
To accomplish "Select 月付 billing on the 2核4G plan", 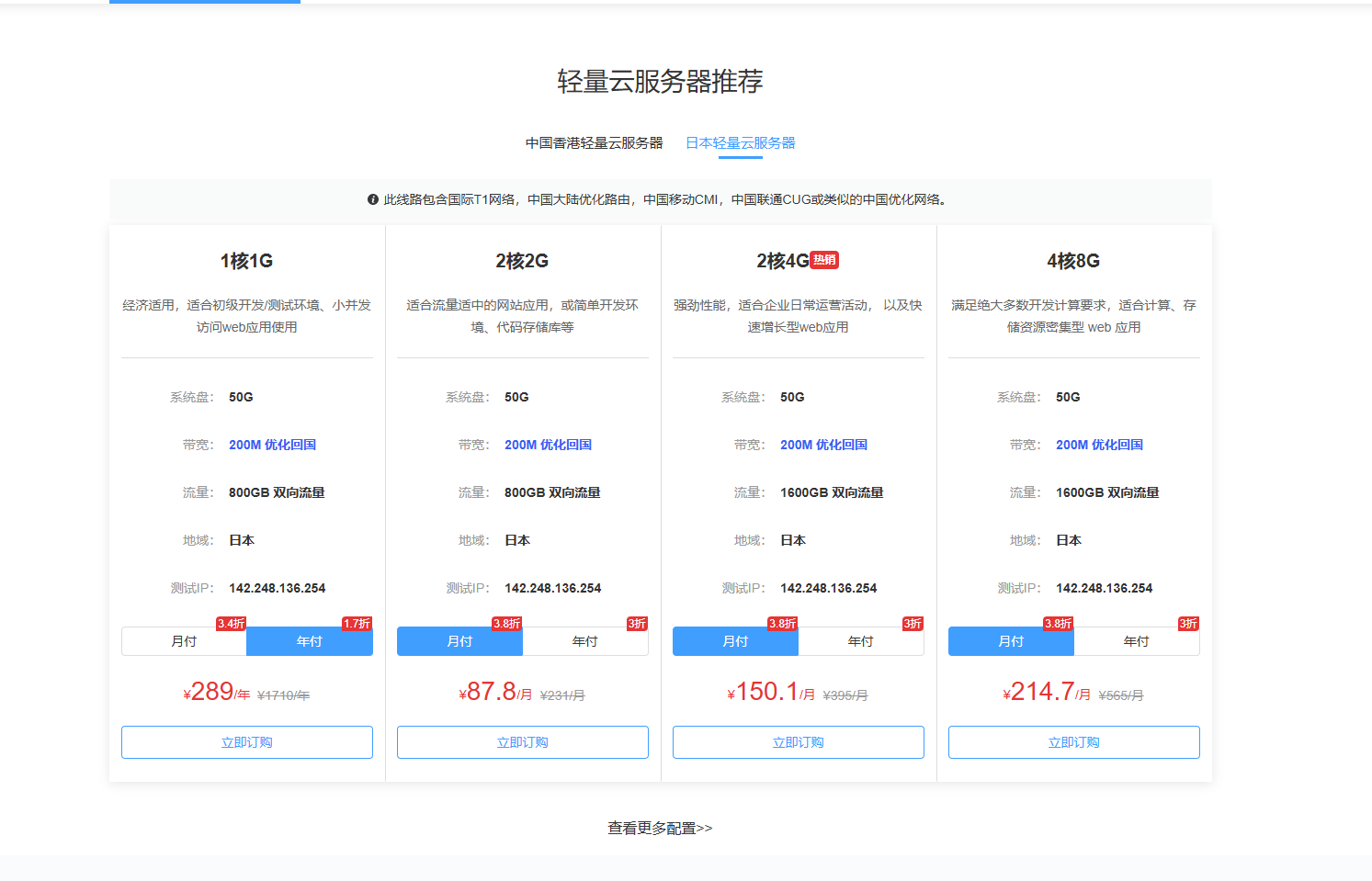I will [x=735, y=641].
